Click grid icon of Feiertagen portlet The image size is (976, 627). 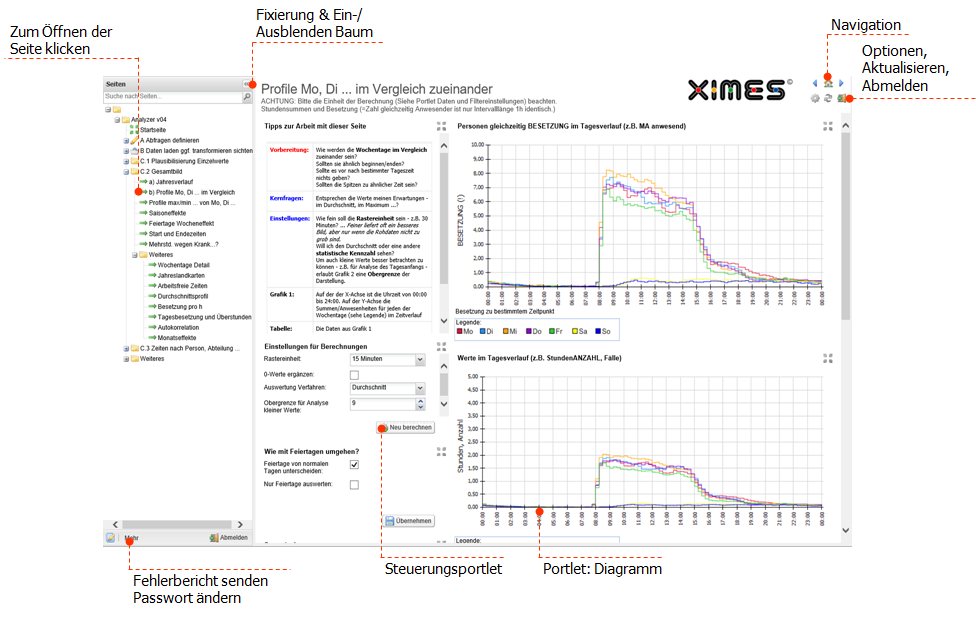click(x=441, y=451)
